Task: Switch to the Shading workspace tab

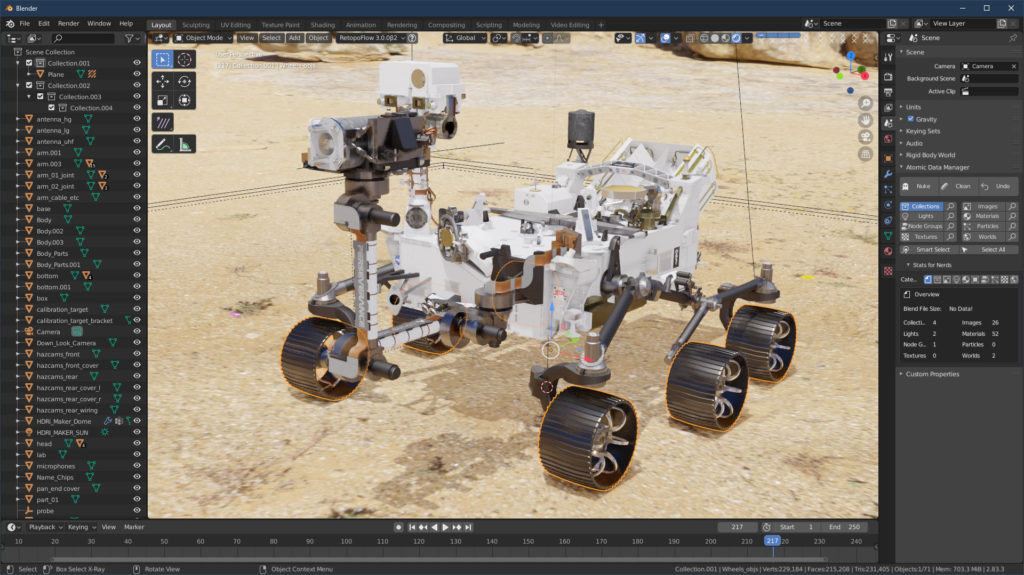Action: (322, 24)
